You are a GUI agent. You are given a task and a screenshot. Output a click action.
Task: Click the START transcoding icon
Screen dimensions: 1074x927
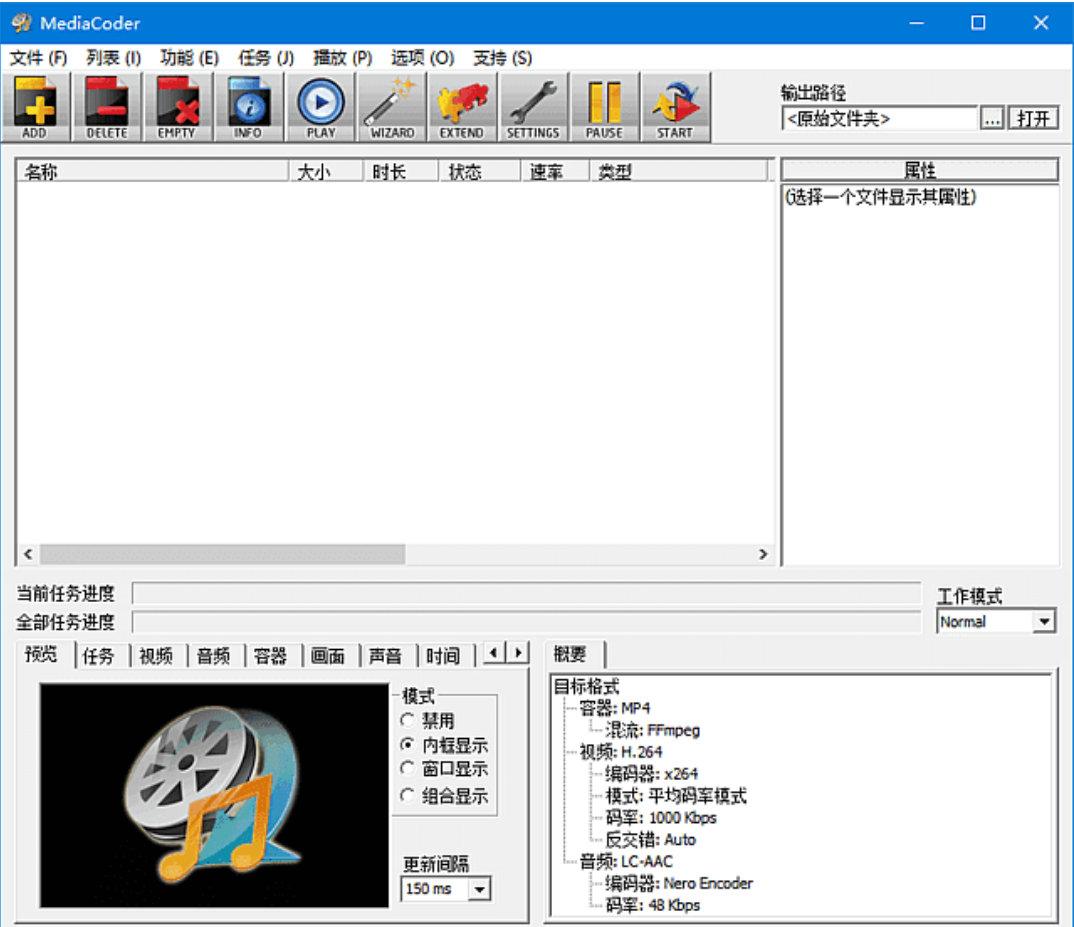tap(675, 105)
